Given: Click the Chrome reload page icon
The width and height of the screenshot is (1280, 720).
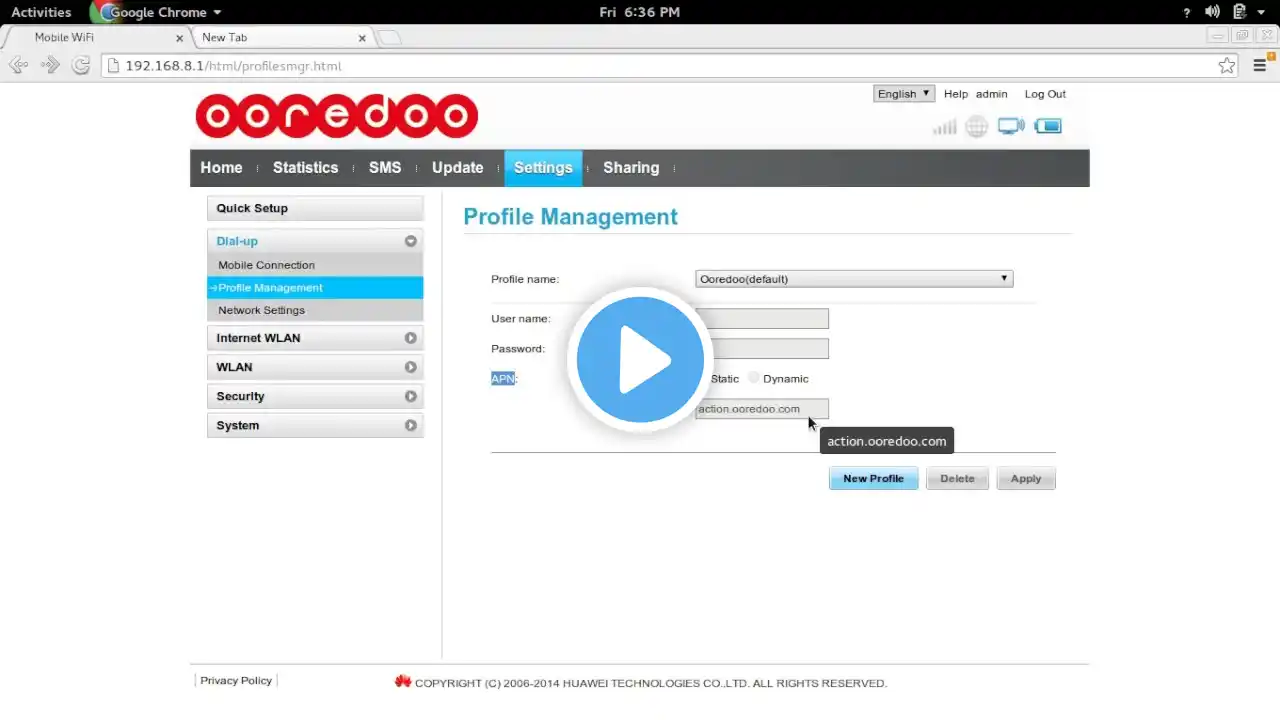Looking at the screenshot, I should [x=81, y=66].
